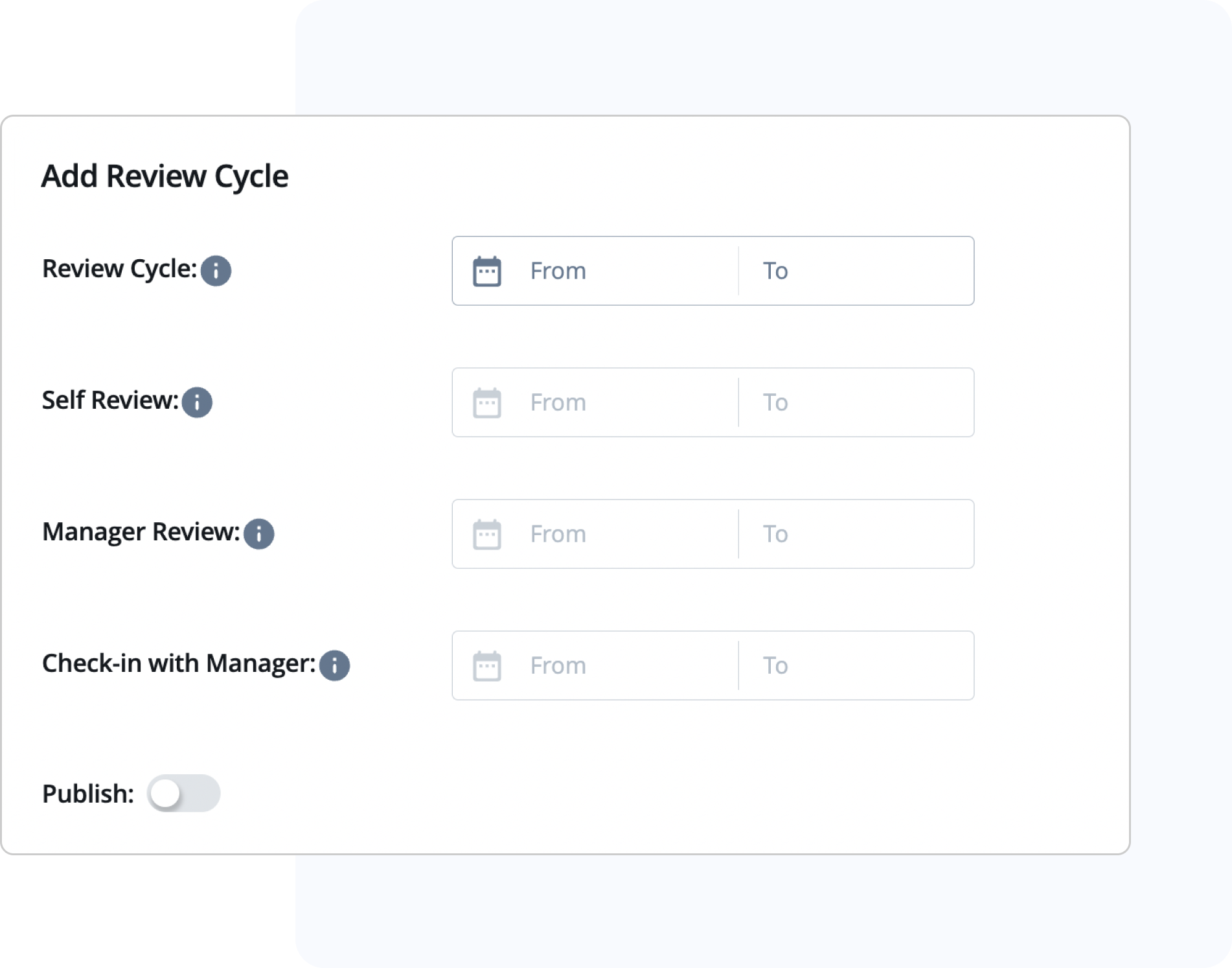Image resolution: width=1232 pixels, height=968 pixels.
Task: Click the Check-in with Manager label
Action: tap(178, 663)
